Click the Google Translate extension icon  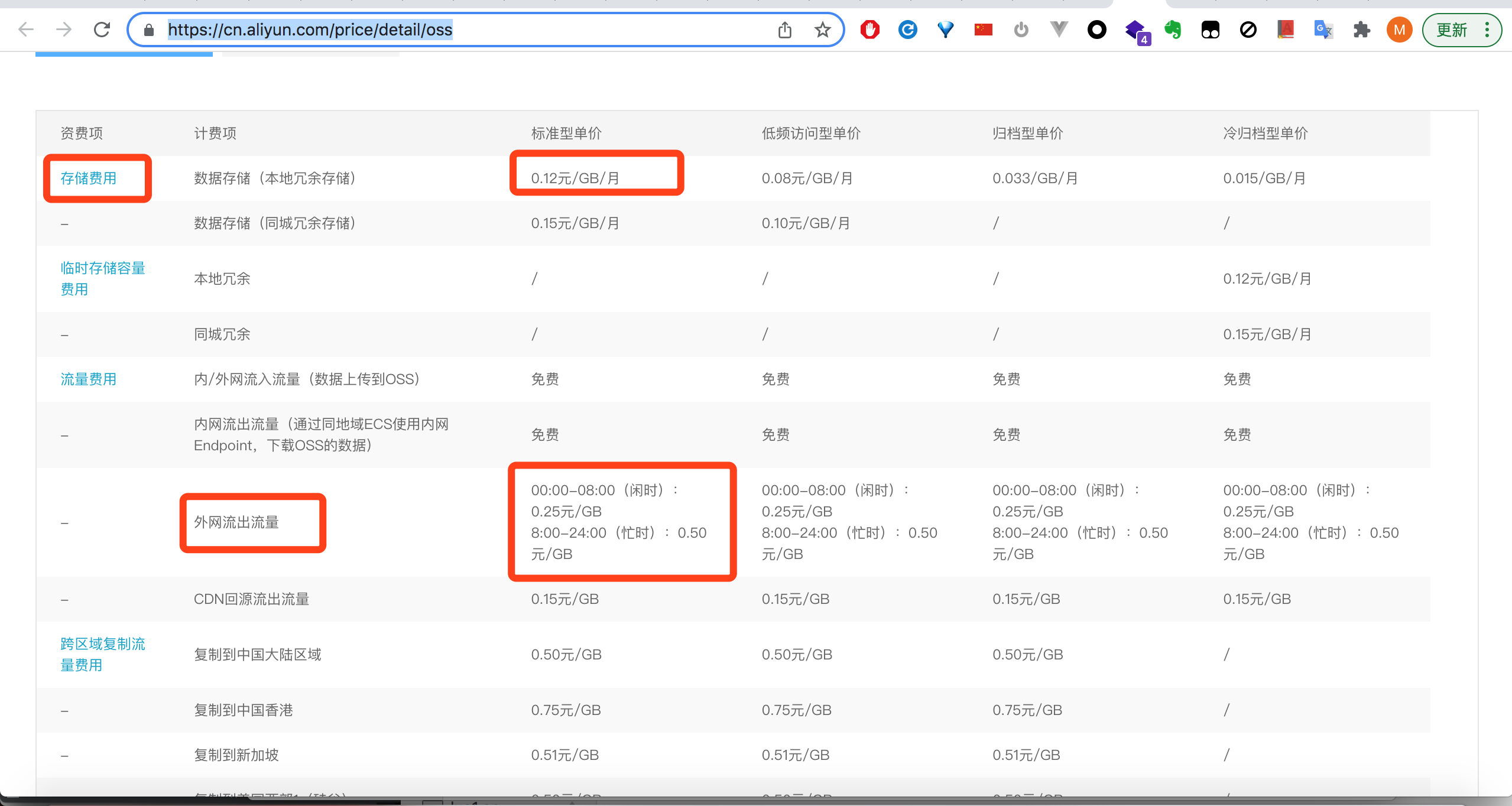[x=1323, y=30]
